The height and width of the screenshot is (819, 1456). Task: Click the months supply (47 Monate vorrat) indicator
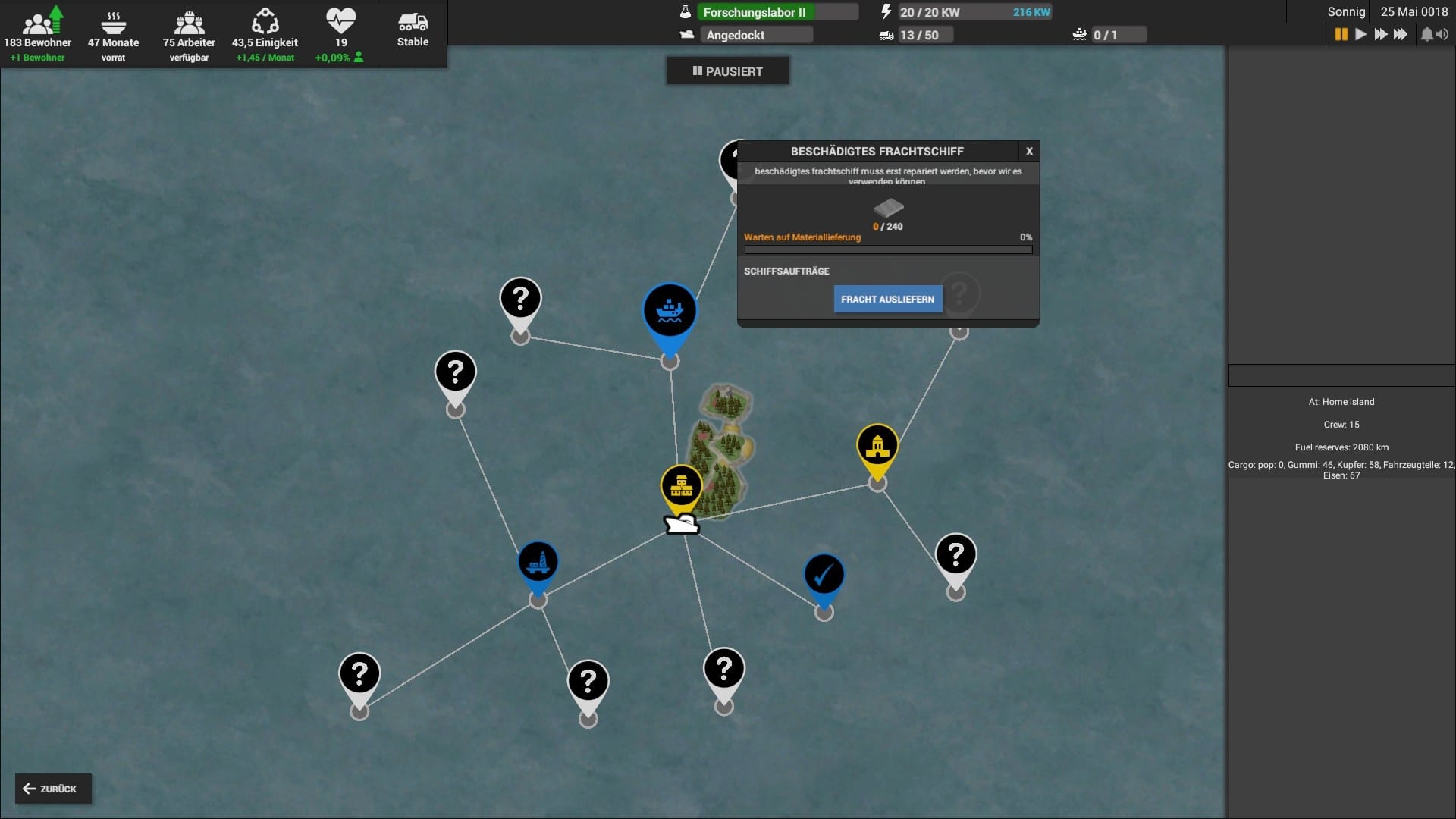[113, 33]
